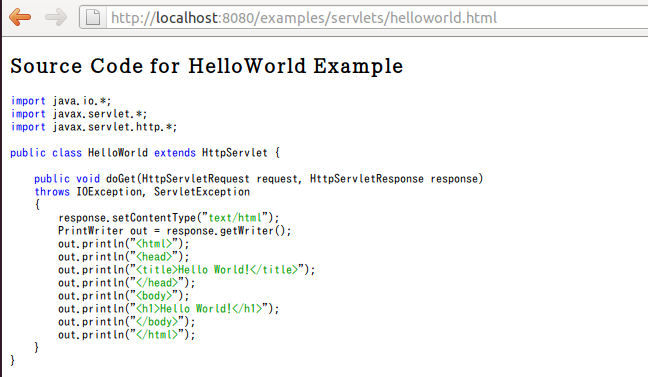Click the orange back arrow button
Screen dimensions: 648x377
tap(20, 17)
